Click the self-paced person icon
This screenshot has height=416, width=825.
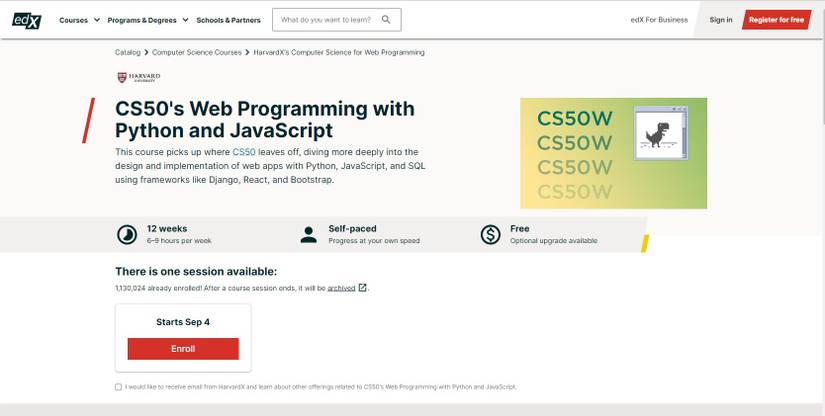308,234
